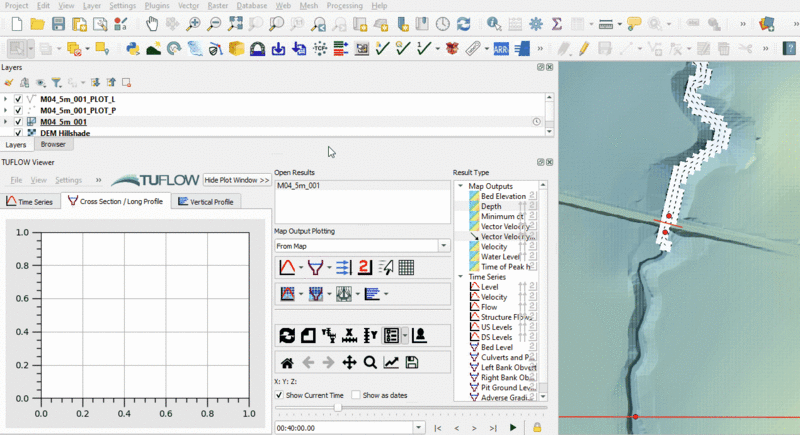The height and width of the screenshot is (435, 800).
Task: Expand the M04_5m_001_PLOT_P layer
Action: tap(6, 110)
